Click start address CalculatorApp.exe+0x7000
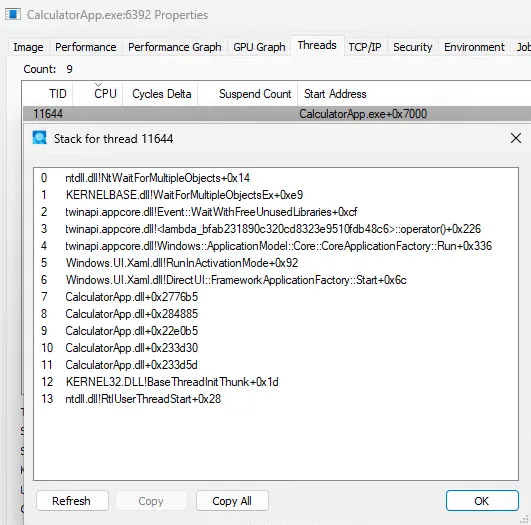Viewport: 531px width, 525px height. (363, 114)
